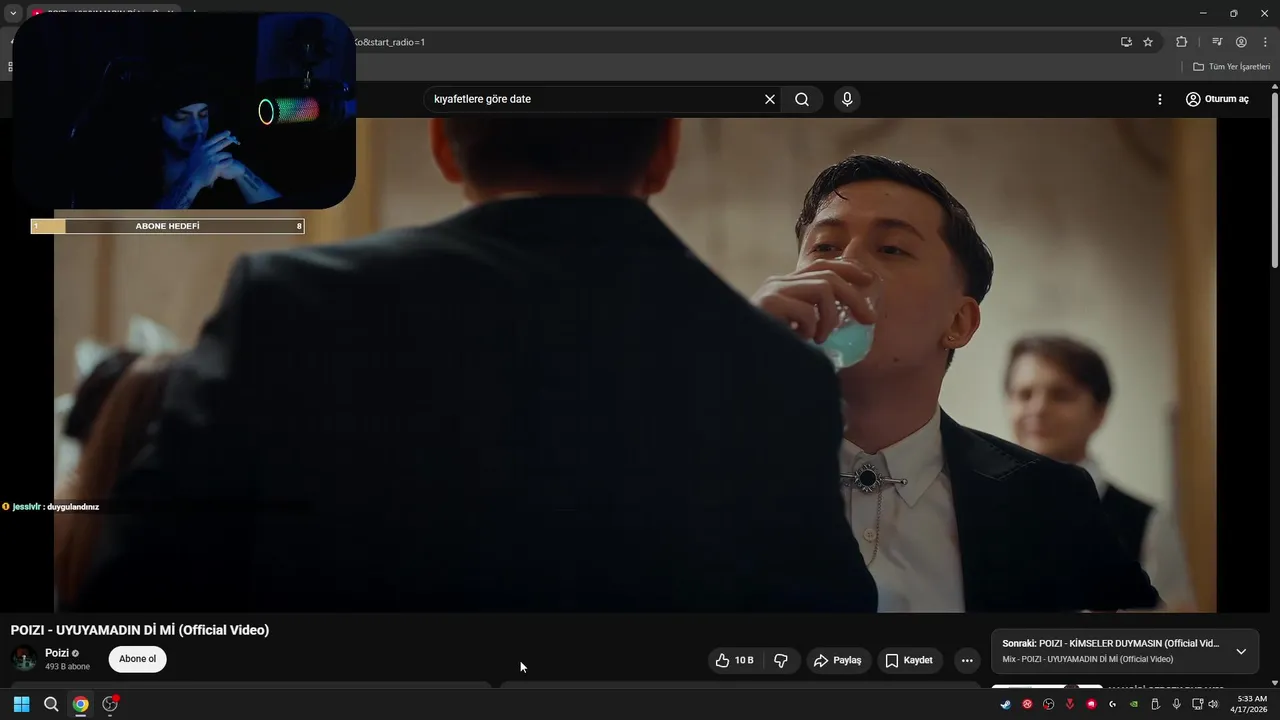Click the video player frame
1280x720 pixels.
(635, 365)
